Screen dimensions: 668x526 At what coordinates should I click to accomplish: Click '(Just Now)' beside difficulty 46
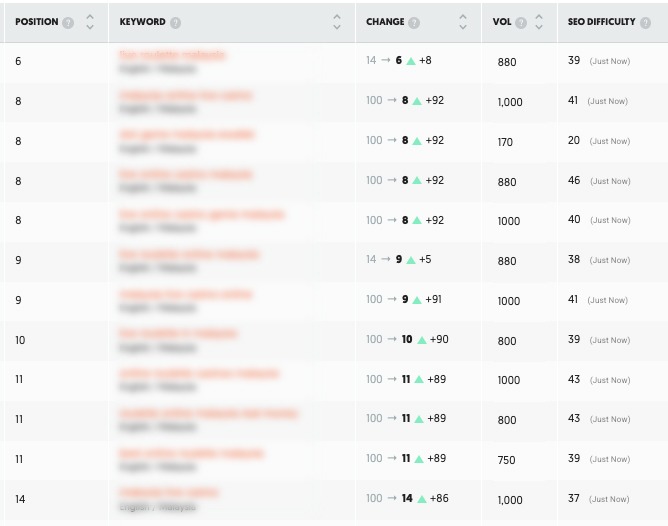[610, 181]
